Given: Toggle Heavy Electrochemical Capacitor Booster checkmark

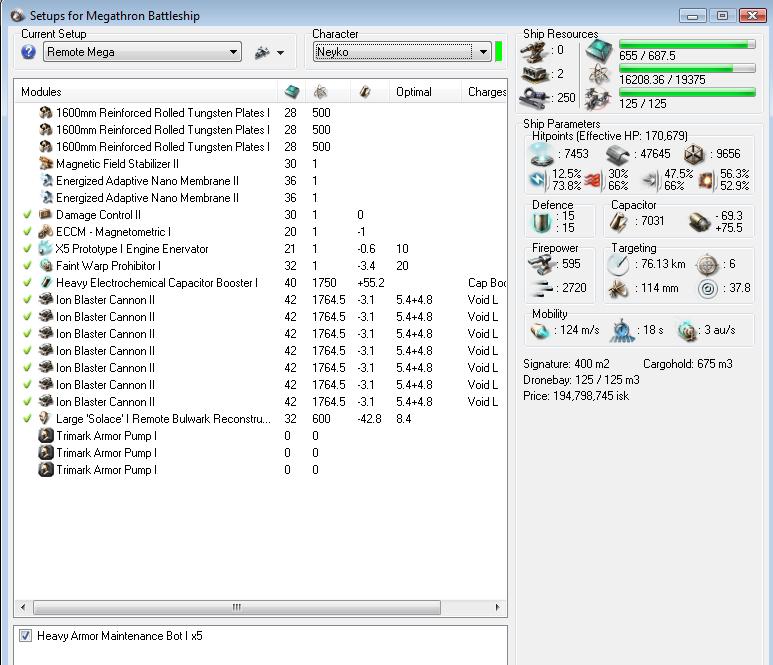Looking at the screenshot, I should tap(28, 282).
